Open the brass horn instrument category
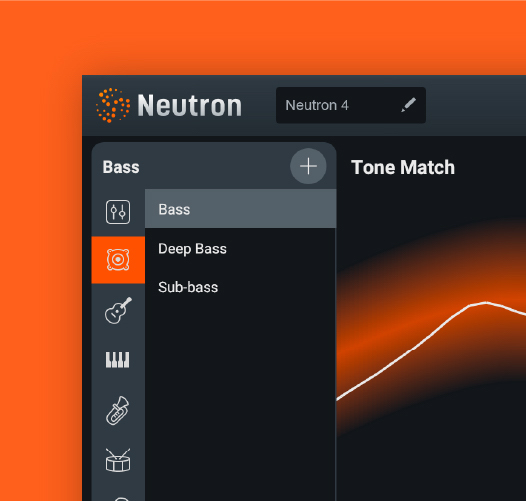This screenshot has height=501, width=526. 118,410
